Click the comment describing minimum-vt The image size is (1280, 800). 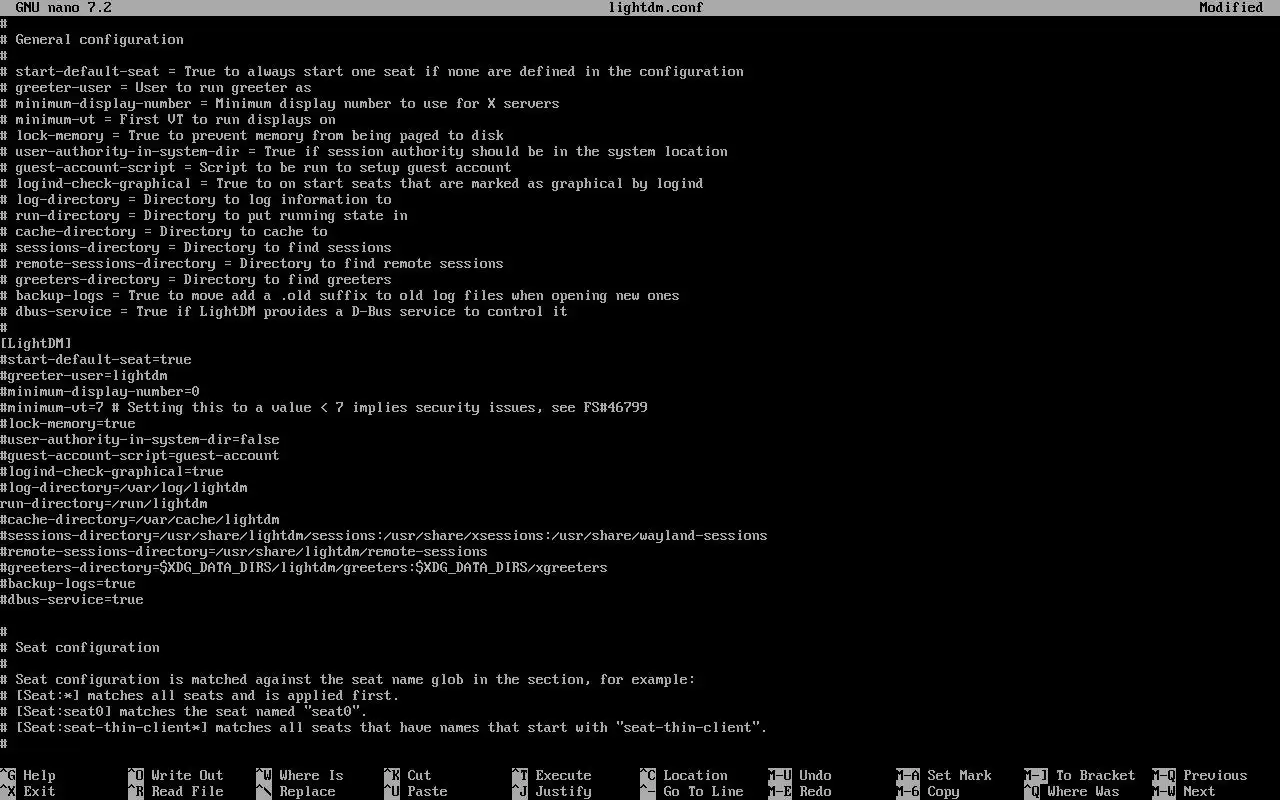(168, 119)
